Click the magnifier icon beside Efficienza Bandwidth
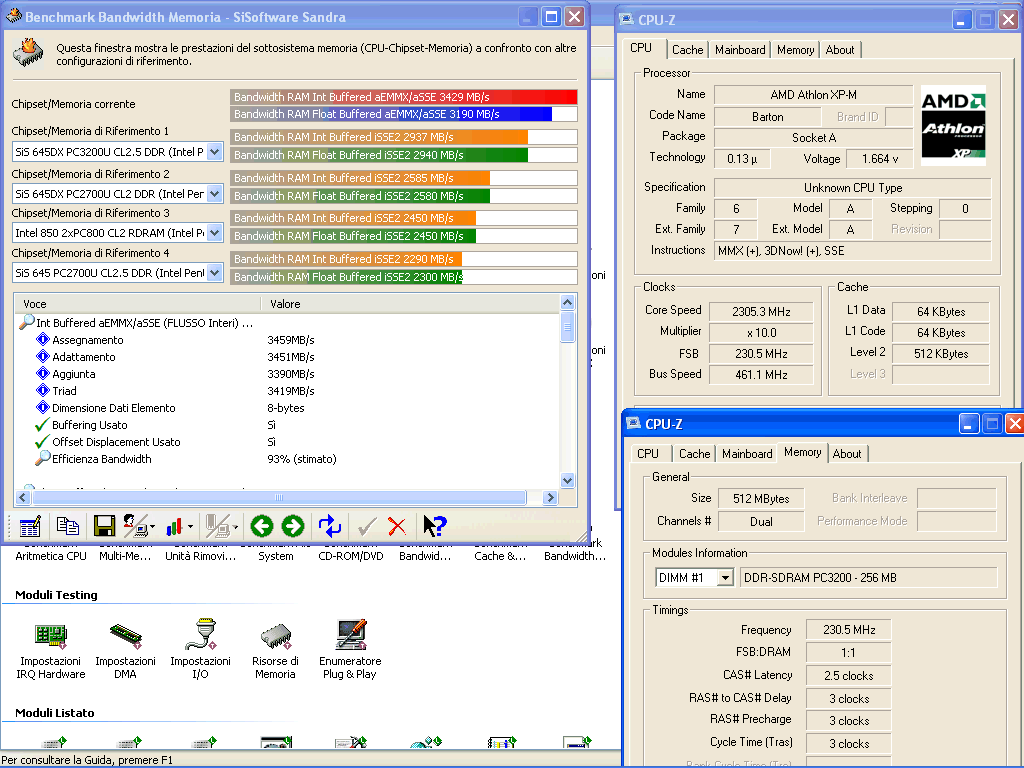The height and width of the screenshot is (768, 1024). coord(42,458)
